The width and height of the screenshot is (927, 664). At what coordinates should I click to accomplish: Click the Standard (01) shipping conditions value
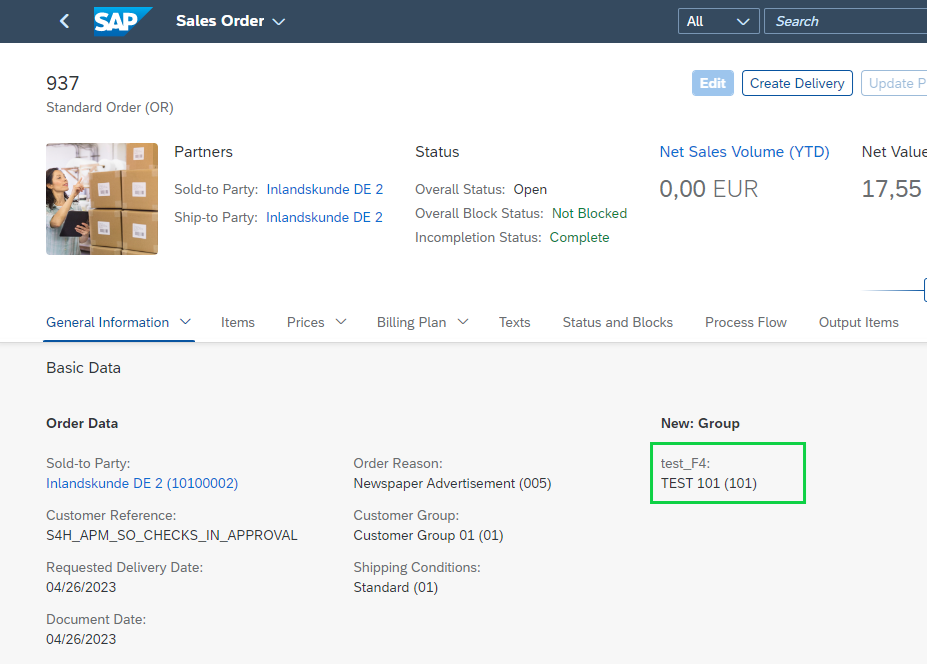pyautogui.click(x=396, y=587)
